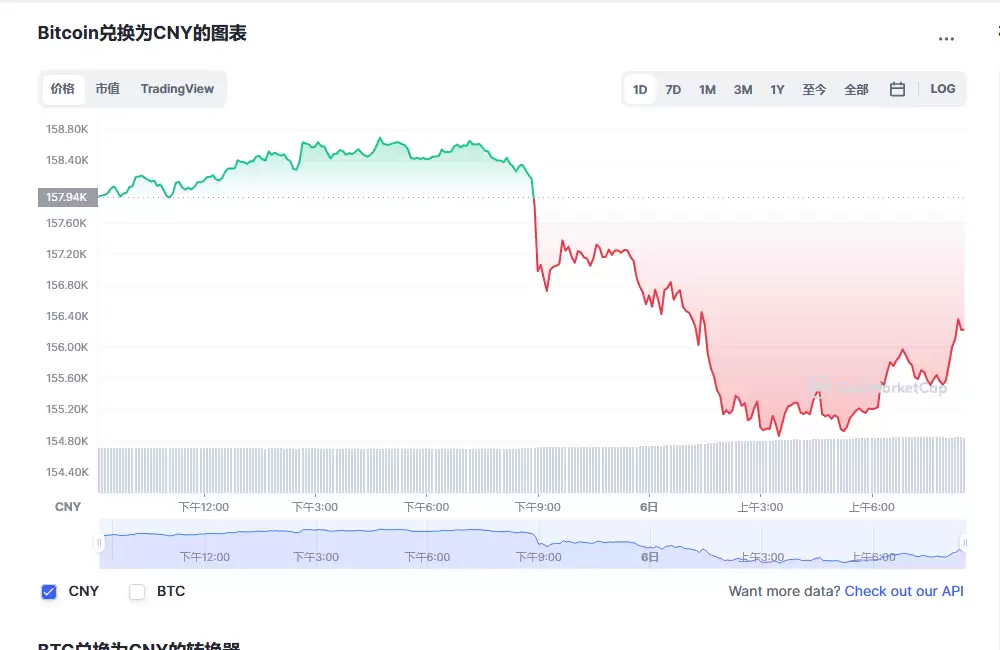Screen dimensions: 1000x650
Task: Uncheck the CNY currency checkbox
Action: point(48,591)
